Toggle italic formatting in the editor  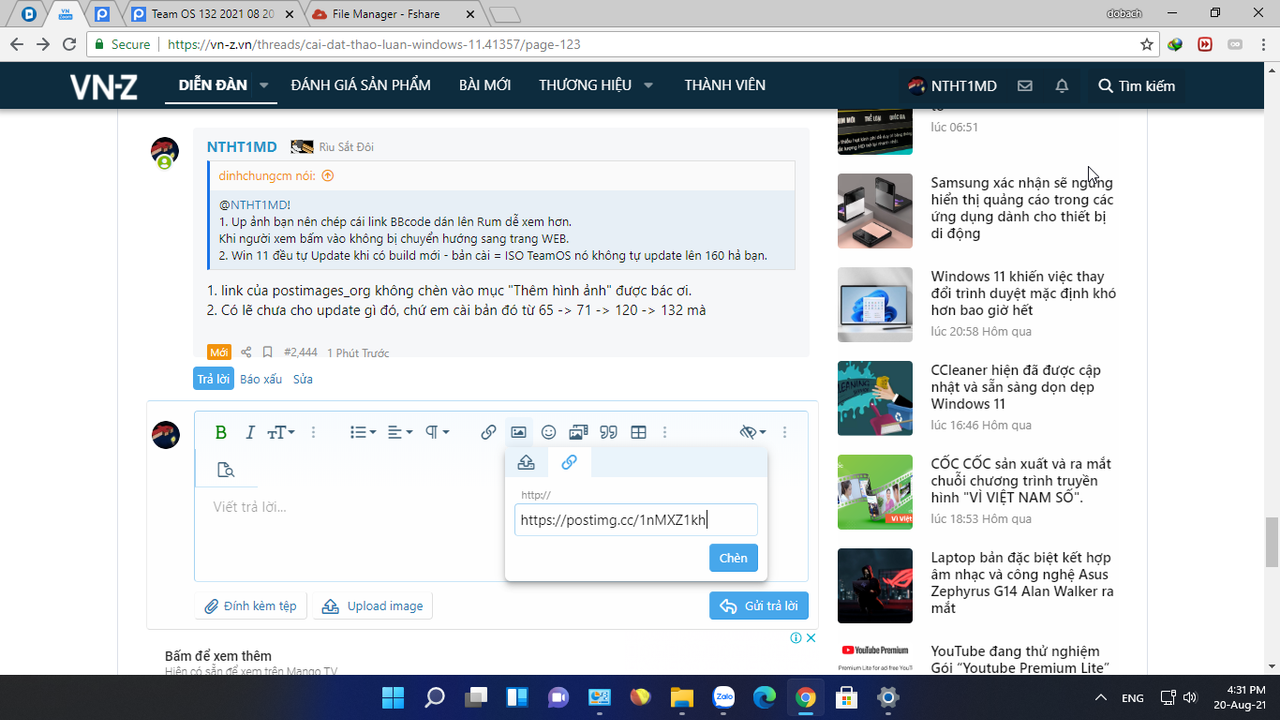point(251,432)
